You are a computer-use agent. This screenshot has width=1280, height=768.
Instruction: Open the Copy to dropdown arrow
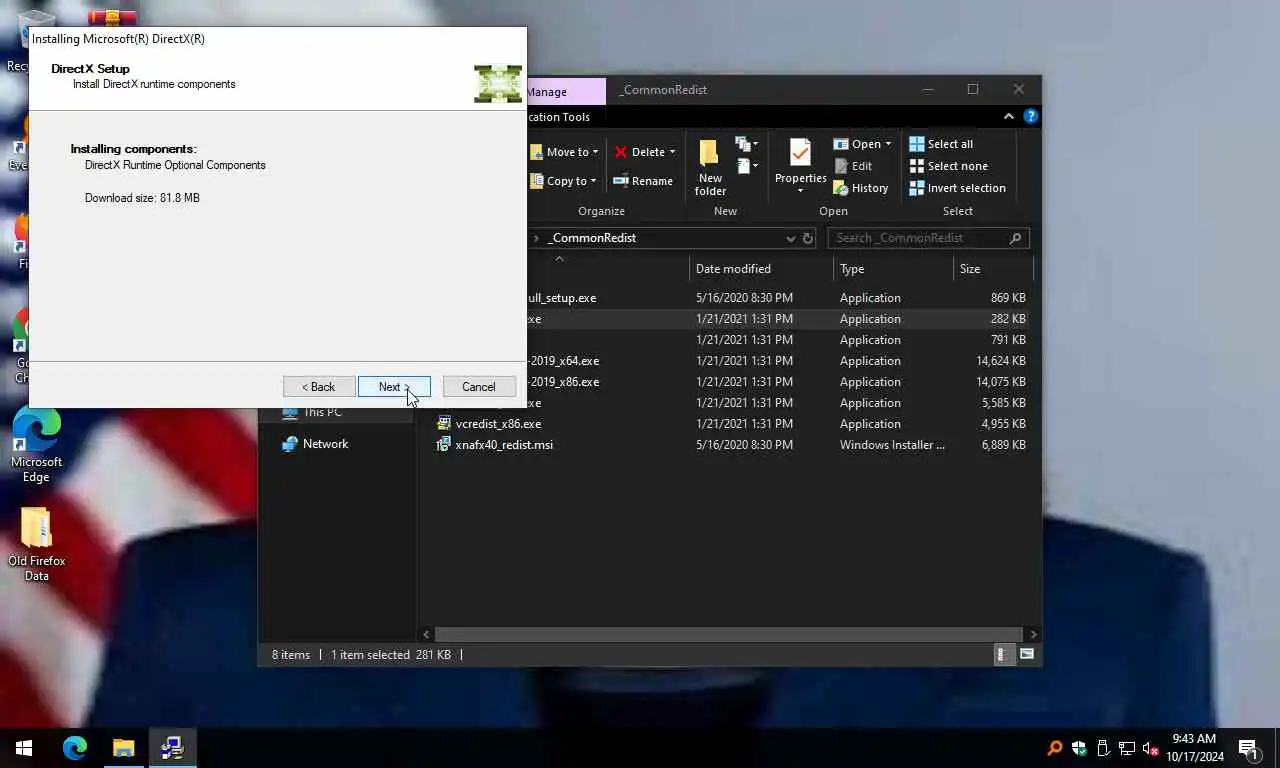[593, 181]
